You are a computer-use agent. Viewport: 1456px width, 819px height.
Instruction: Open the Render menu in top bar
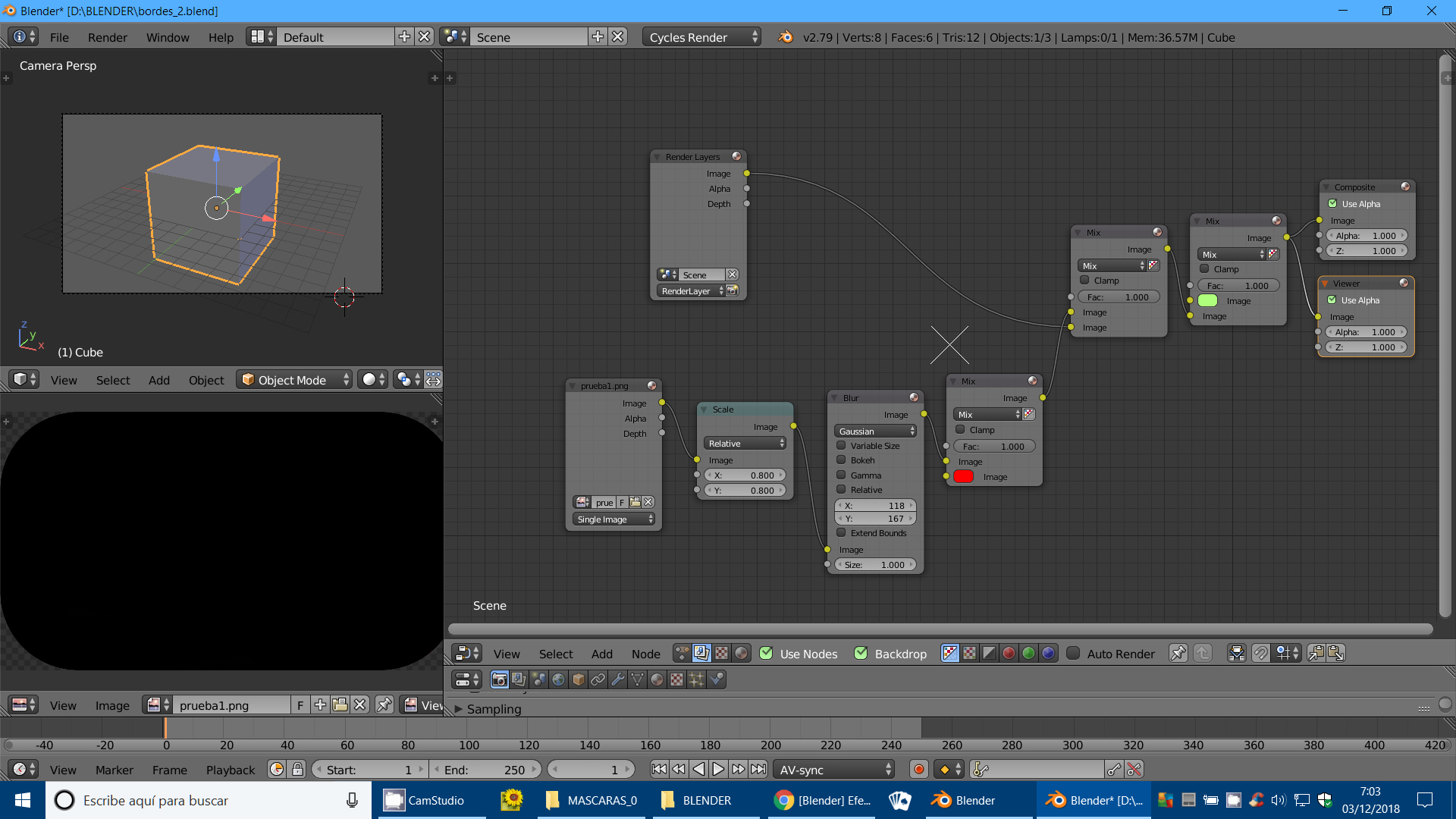pos(107,37)
